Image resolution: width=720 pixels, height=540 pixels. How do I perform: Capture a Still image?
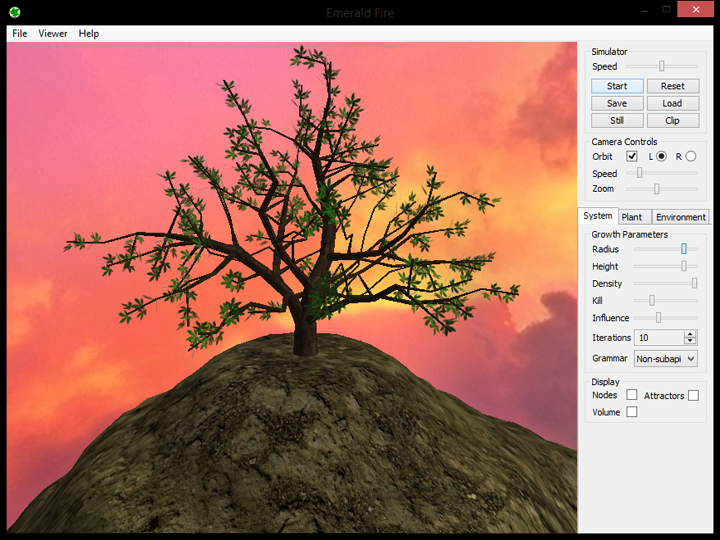point(617,120)
